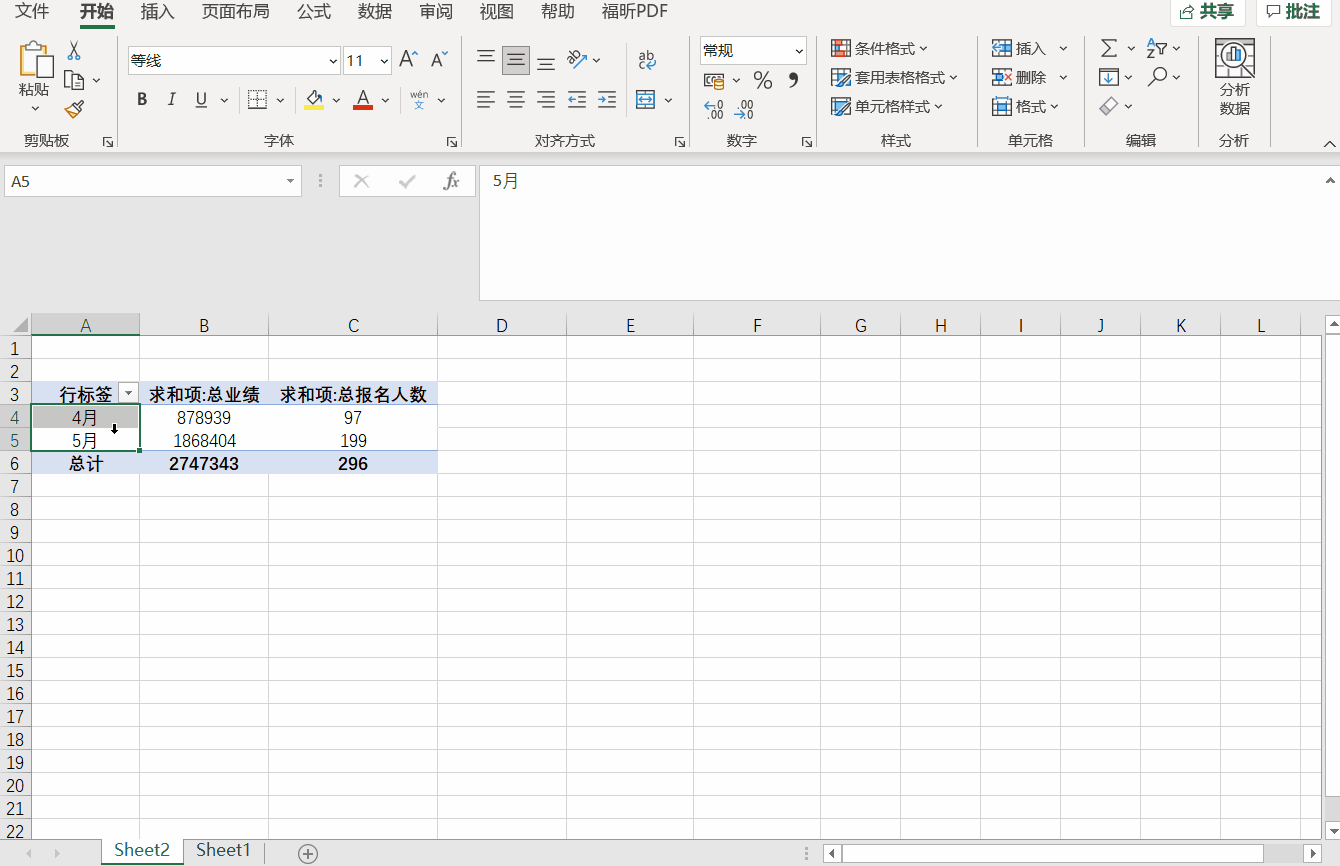Click the merge and center icon

645,99
